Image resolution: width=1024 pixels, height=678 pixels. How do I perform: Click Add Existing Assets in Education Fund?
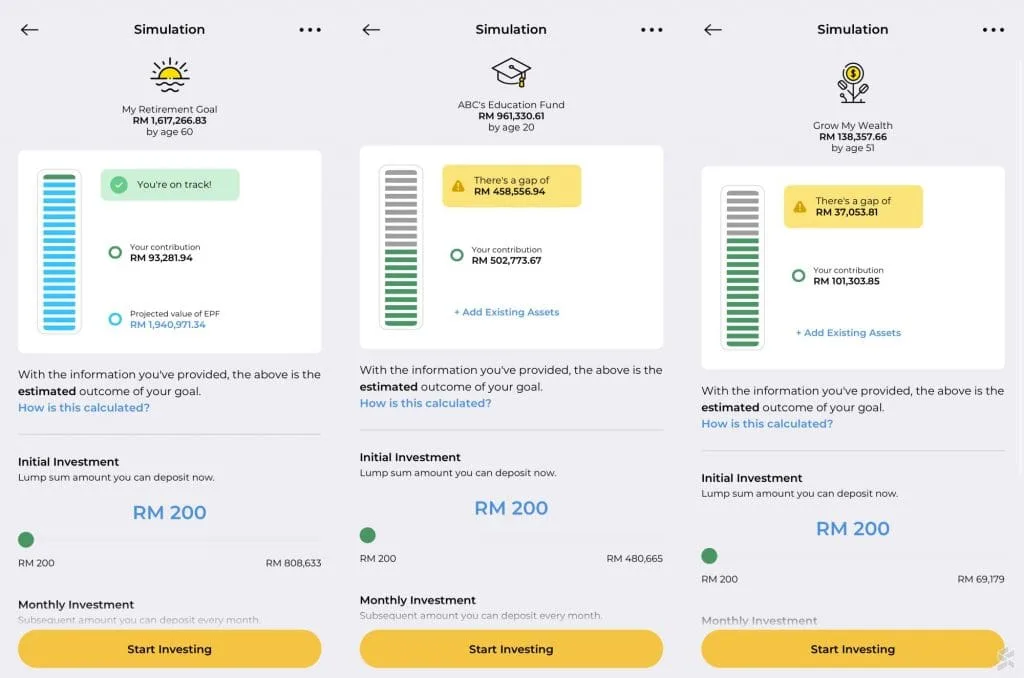[x=506, y=312]
